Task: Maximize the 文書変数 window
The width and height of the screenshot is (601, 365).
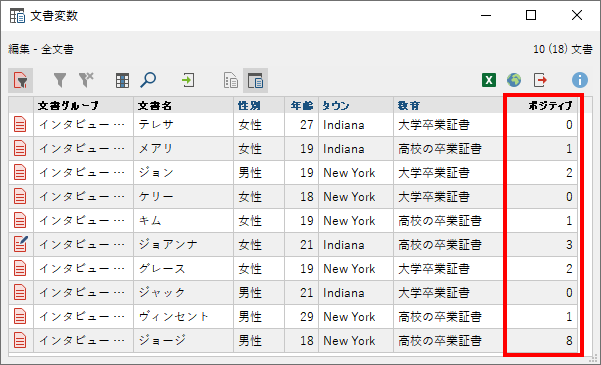Action: pos(531,15)
